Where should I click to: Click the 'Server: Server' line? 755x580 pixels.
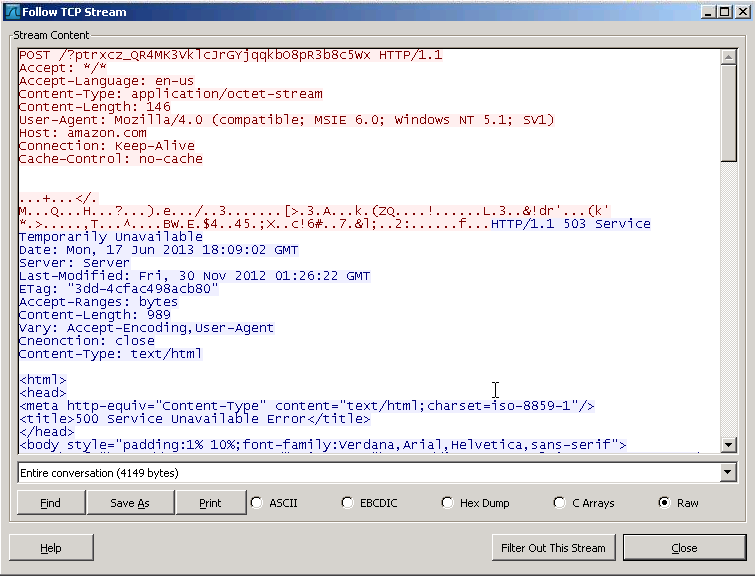pos(75,263)
